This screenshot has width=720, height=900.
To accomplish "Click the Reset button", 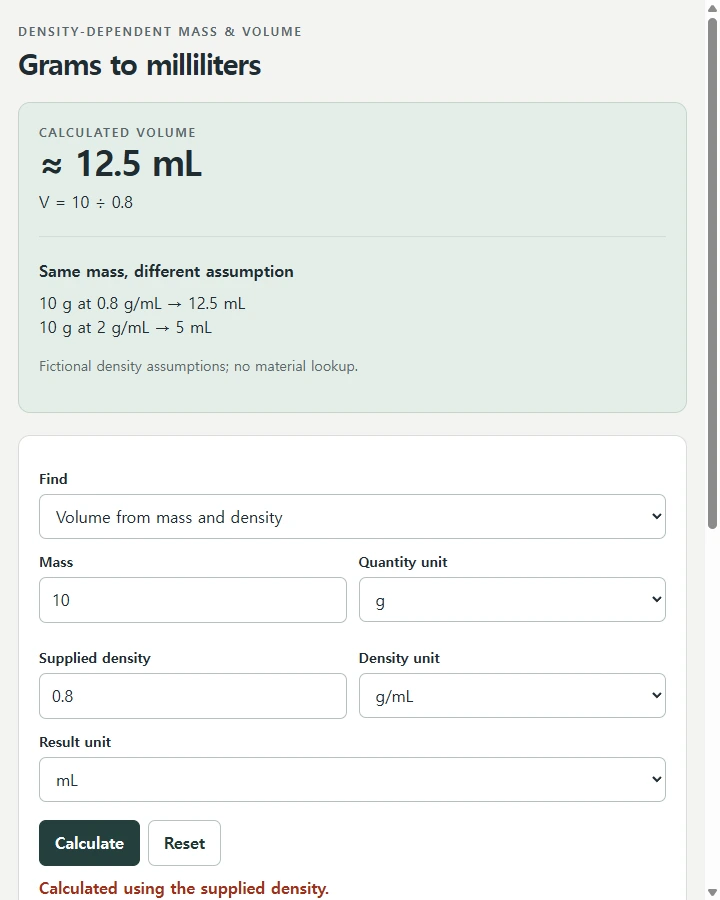I will pyautogui.click(x=184, y=843).
